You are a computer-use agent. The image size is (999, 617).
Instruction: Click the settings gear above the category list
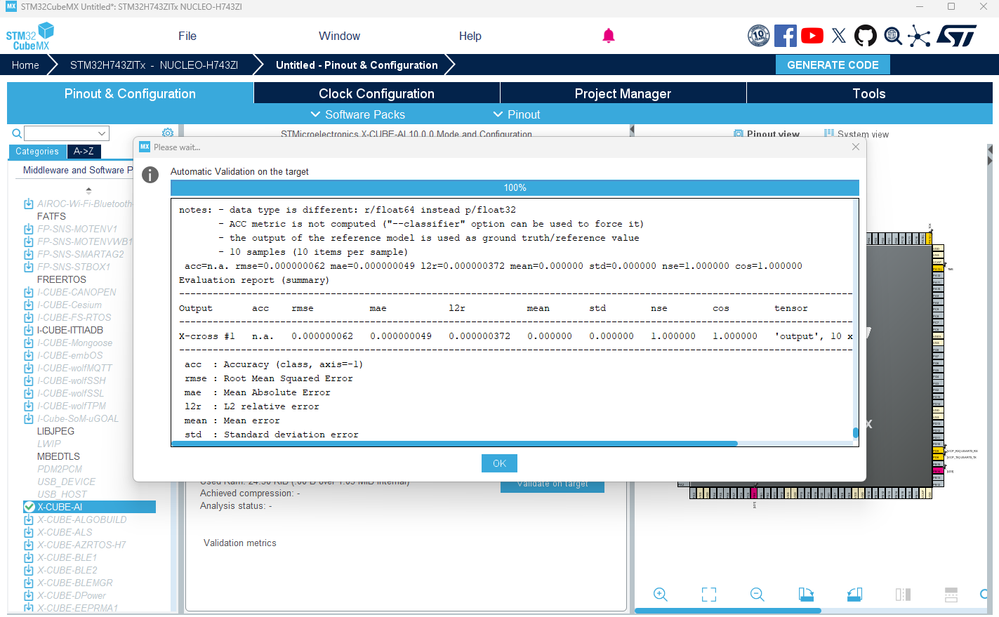[168, 133]
